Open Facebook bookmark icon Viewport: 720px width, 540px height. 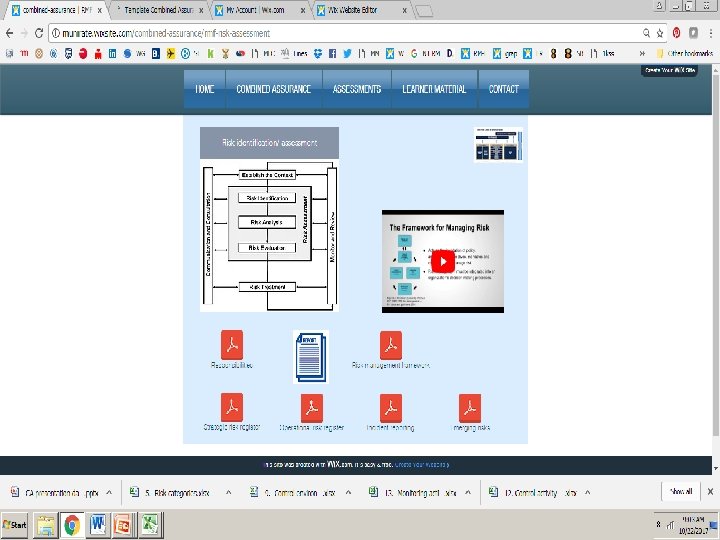click(332, 54)
